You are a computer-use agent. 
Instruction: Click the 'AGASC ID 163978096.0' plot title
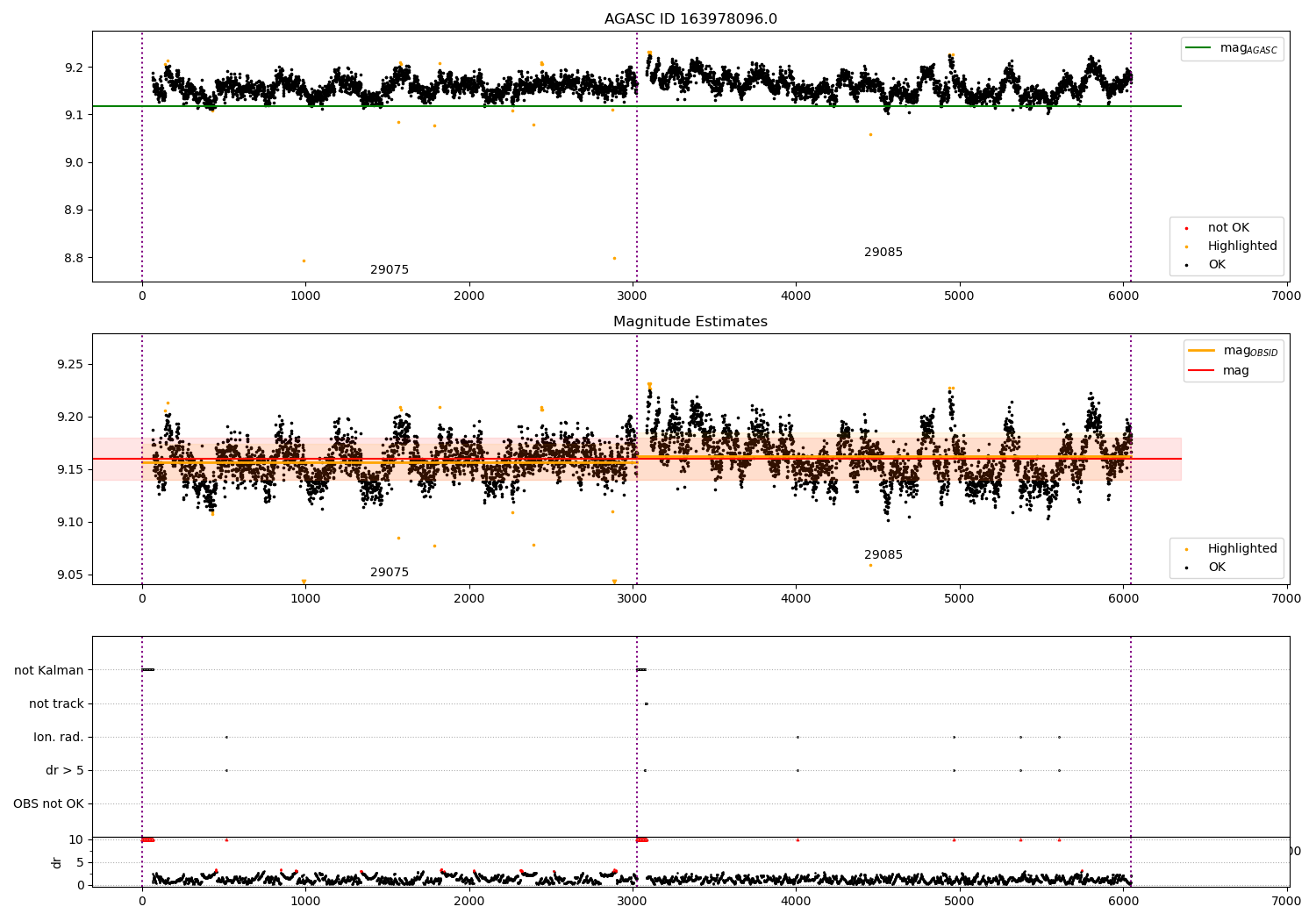[690, 19]
